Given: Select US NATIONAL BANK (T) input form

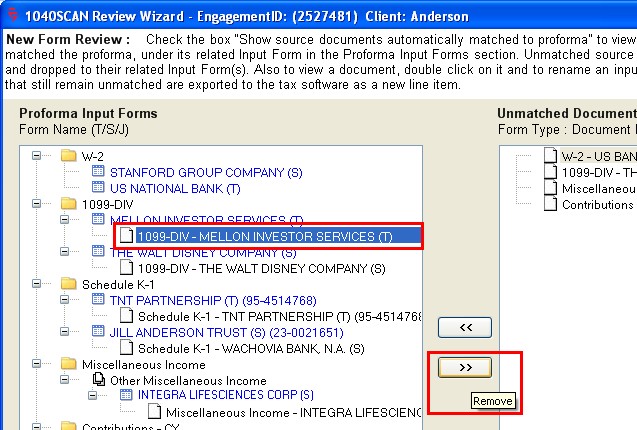Looking at the screenshot, I should coord(175,189).
